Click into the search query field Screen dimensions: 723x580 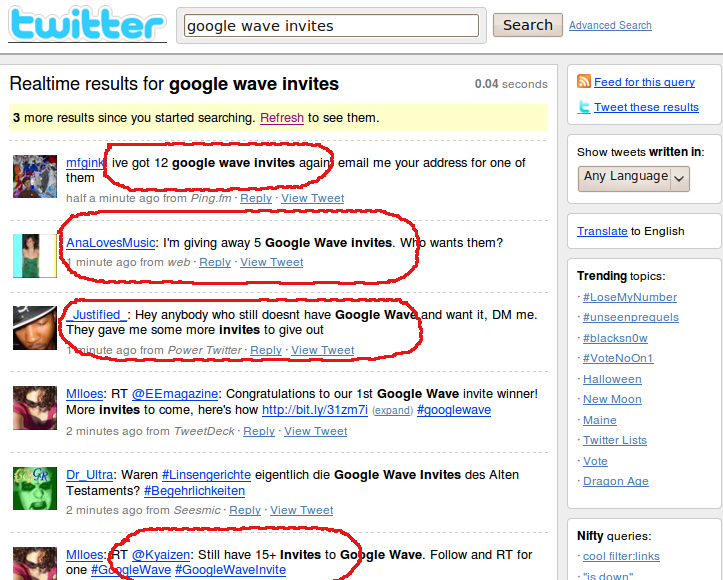(331, 26)
